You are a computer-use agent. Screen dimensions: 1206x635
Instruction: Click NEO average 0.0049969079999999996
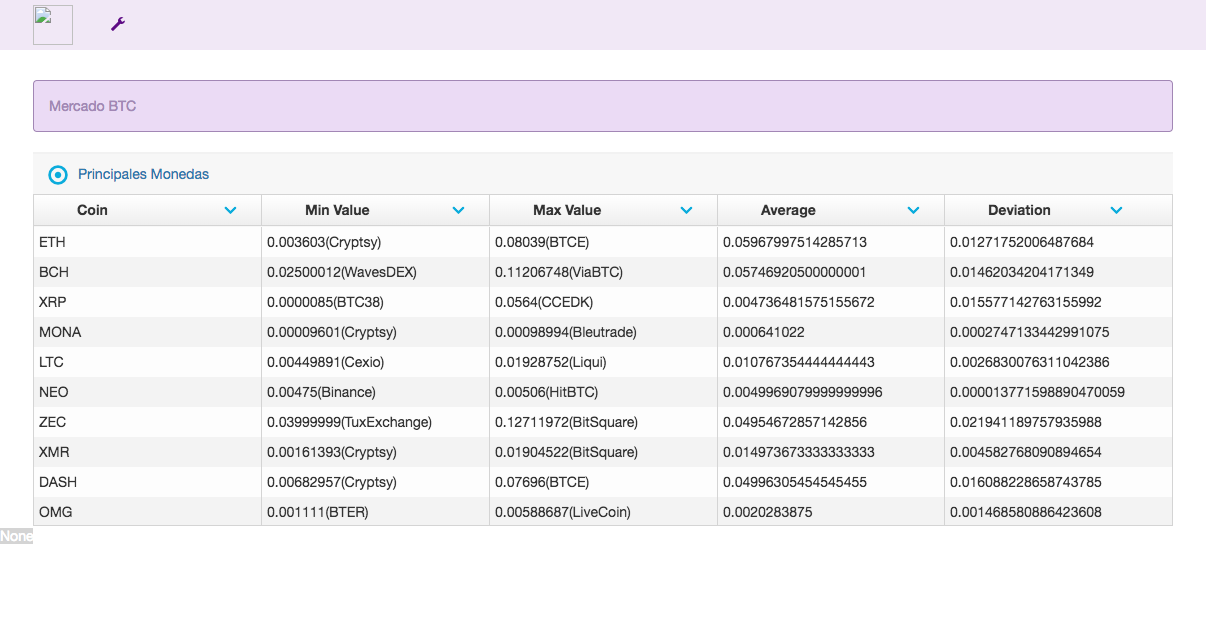[x=803, y=392]
